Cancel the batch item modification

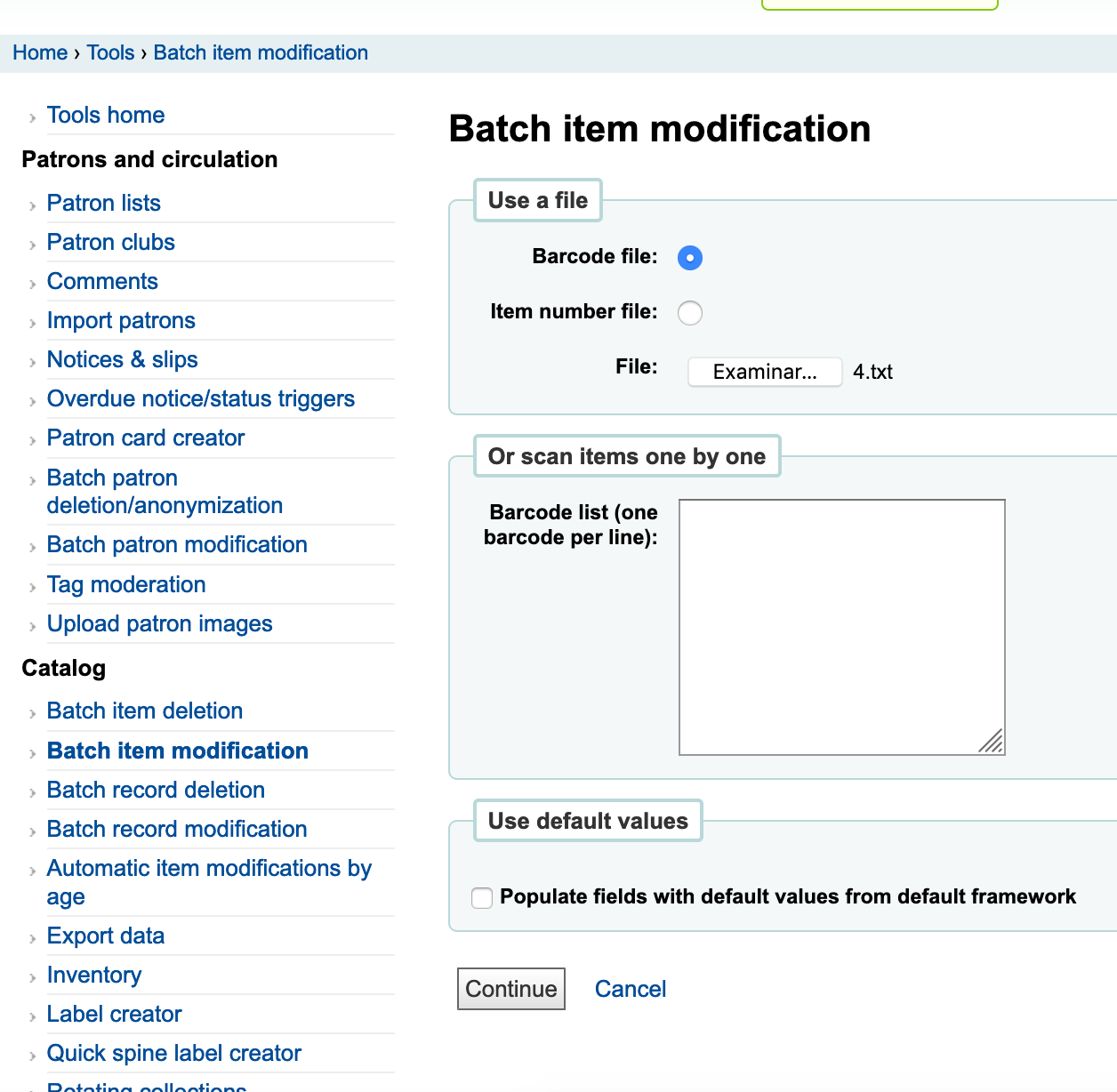[630, 989]
